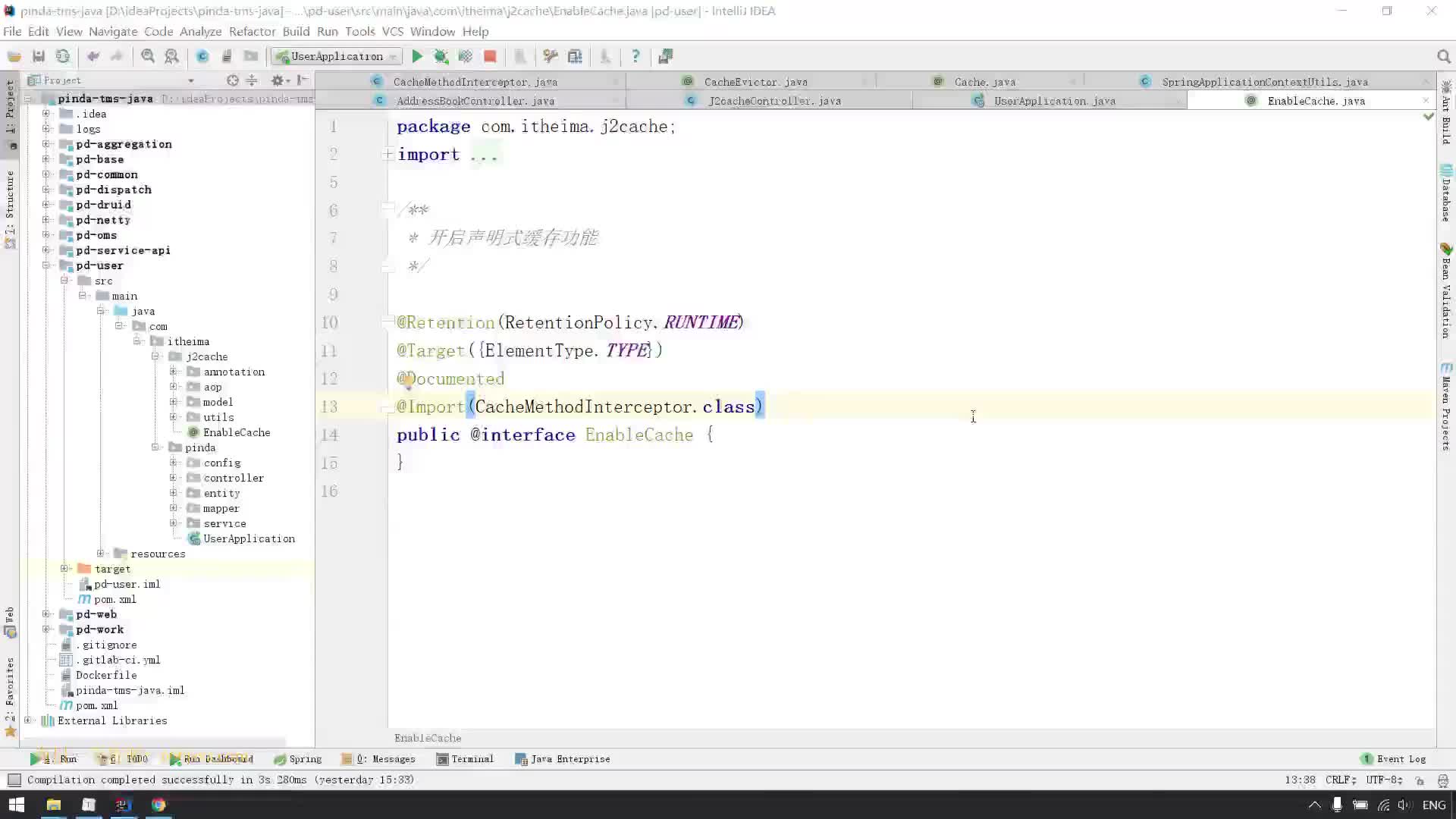This screenshot has height=819, width=1456.
Task: Run with coverage icon
Action: pyautogui.click(x=466, y=56)
